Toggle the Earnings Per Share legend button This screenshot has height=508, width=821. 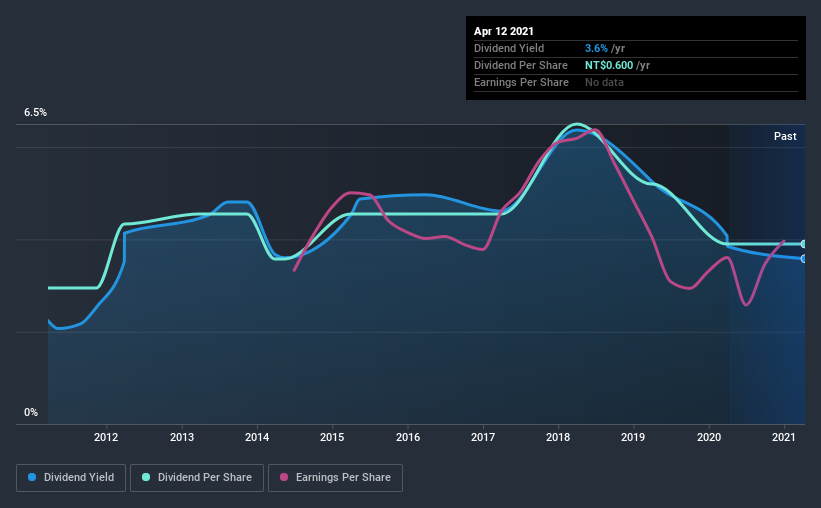click(x=335, y=478)
